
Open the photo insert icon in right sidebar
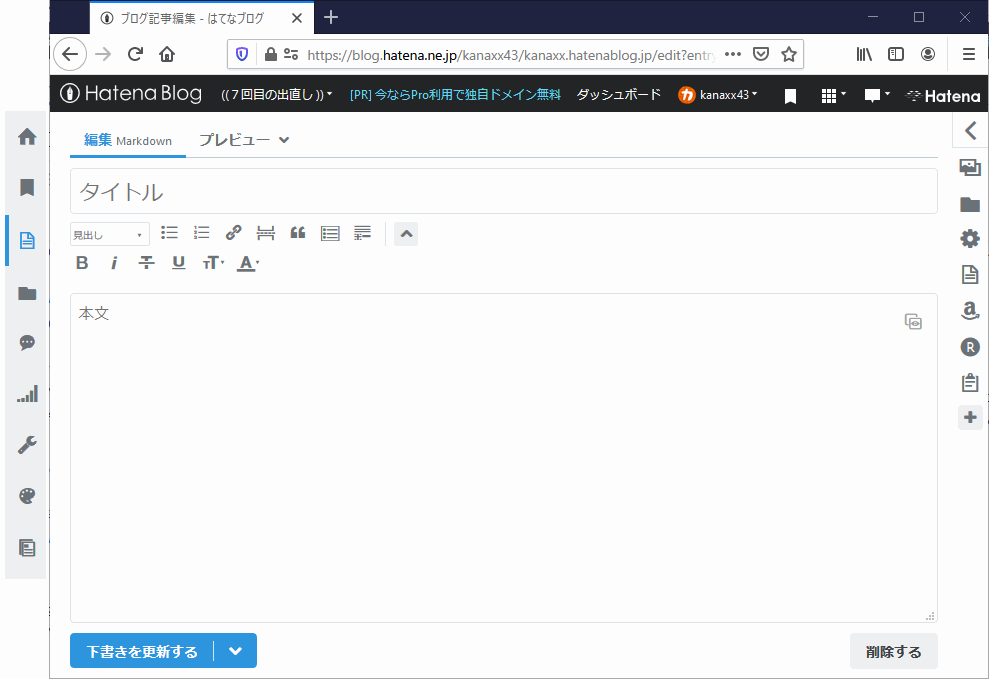(970, 167)
